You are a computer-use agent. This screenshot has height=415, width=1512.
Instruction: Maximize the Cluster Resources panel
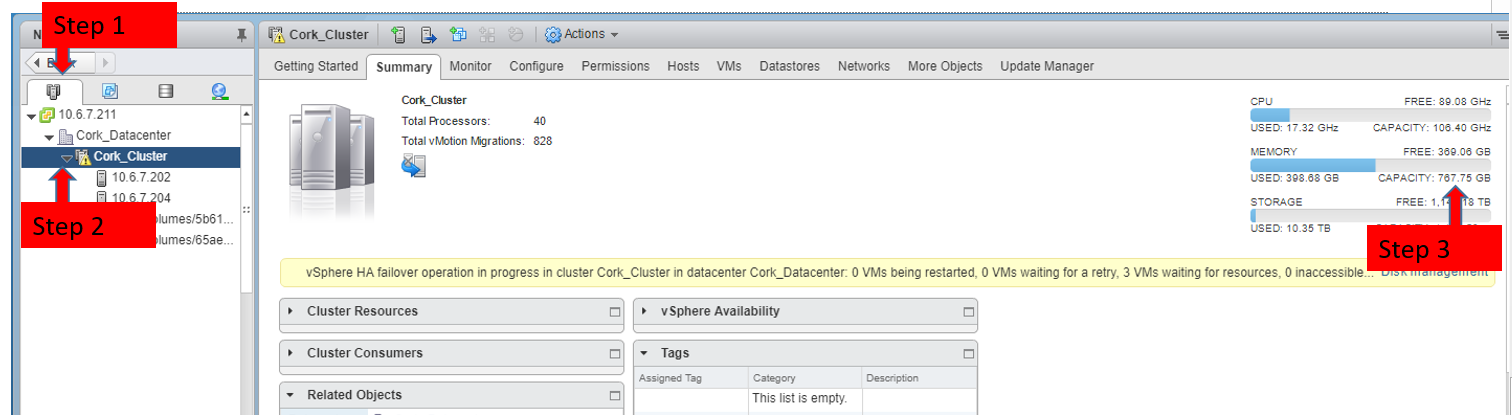615,312
